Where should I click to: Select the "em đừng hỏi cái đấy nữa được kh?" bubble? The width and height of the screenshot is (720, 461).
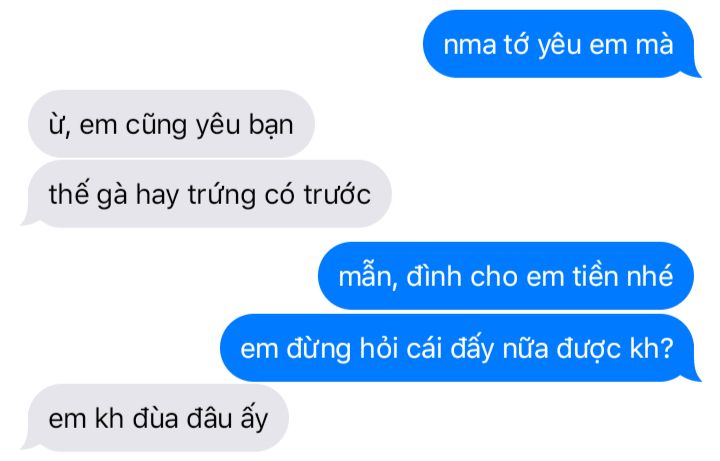pyautogui.click(x=460, y=348)
